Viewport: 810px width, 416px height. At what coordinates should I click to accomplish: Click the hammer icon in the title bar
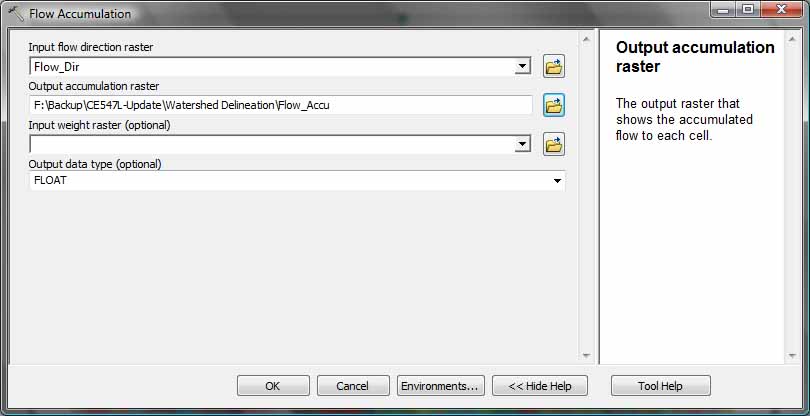point(16,13)
